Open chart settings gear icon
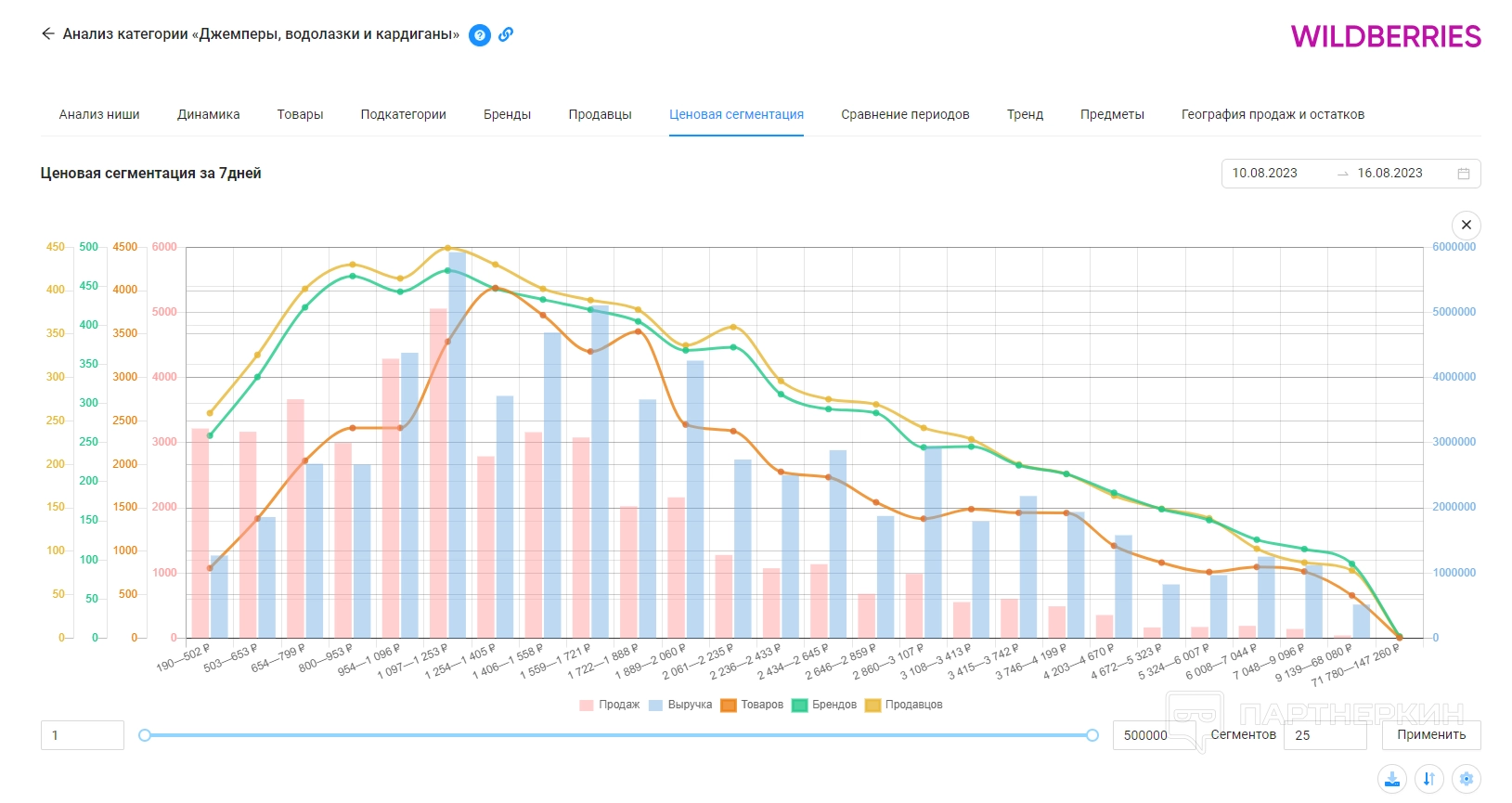The width and height of the screenshot is (1512, 803). tap(1467, 779)
